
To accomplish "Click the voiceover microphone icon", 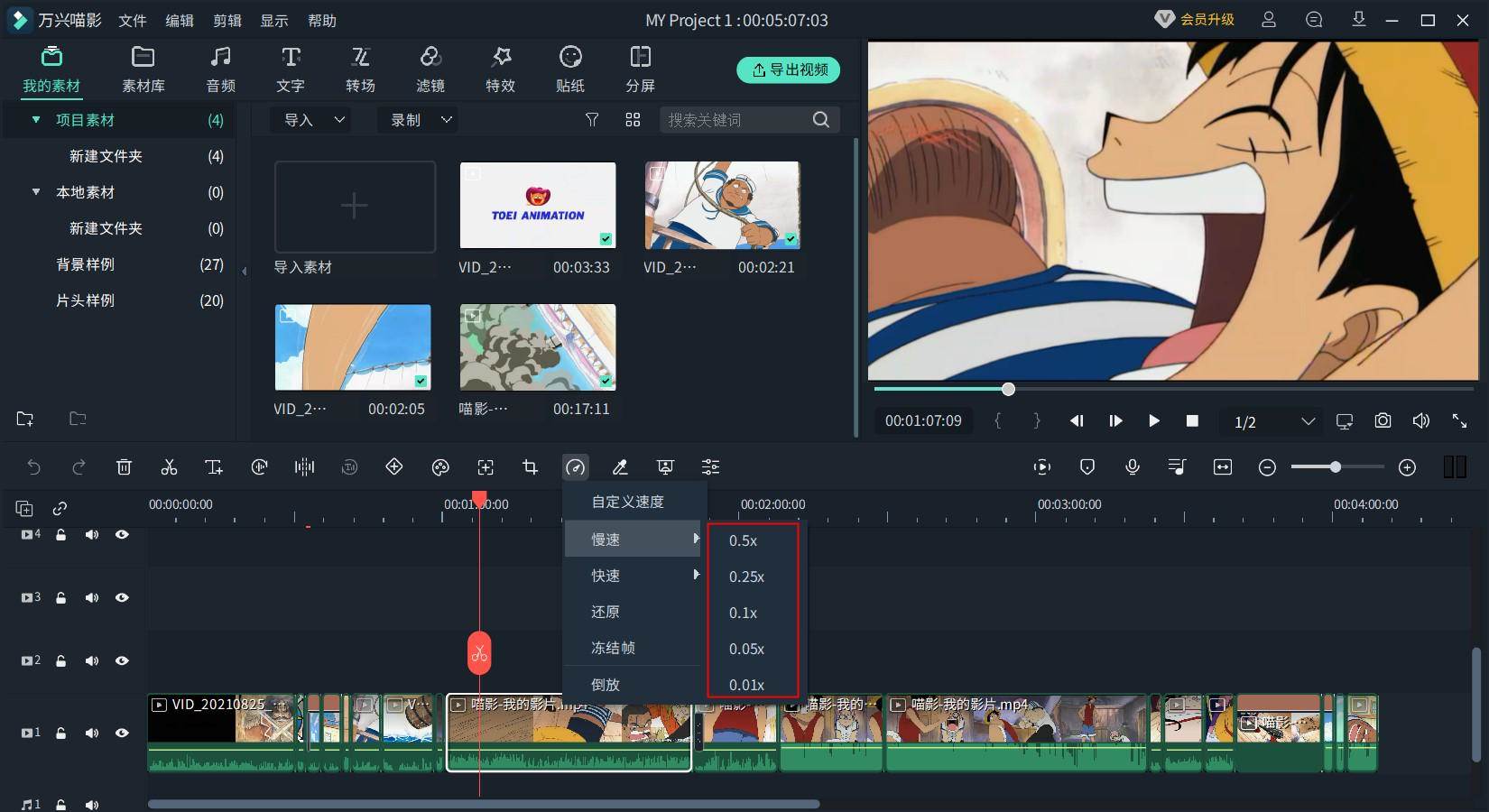I will click(x=1133, y=466).
